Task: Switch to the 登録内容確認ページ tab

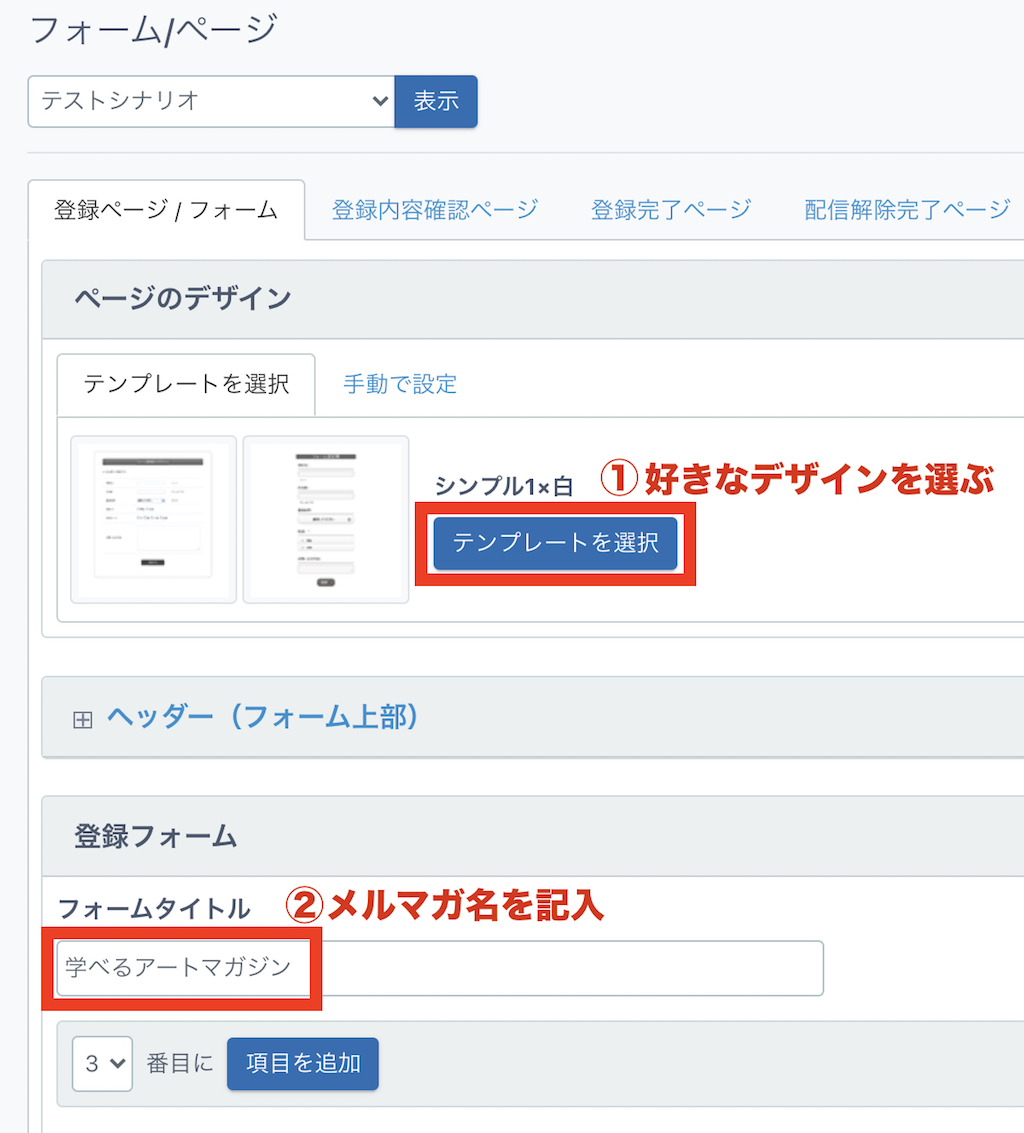Action: (435, 210)
